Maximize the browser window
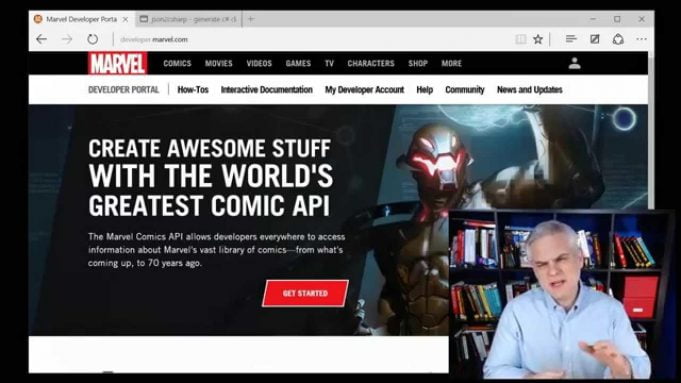681x383 pixels. point(617,19)
